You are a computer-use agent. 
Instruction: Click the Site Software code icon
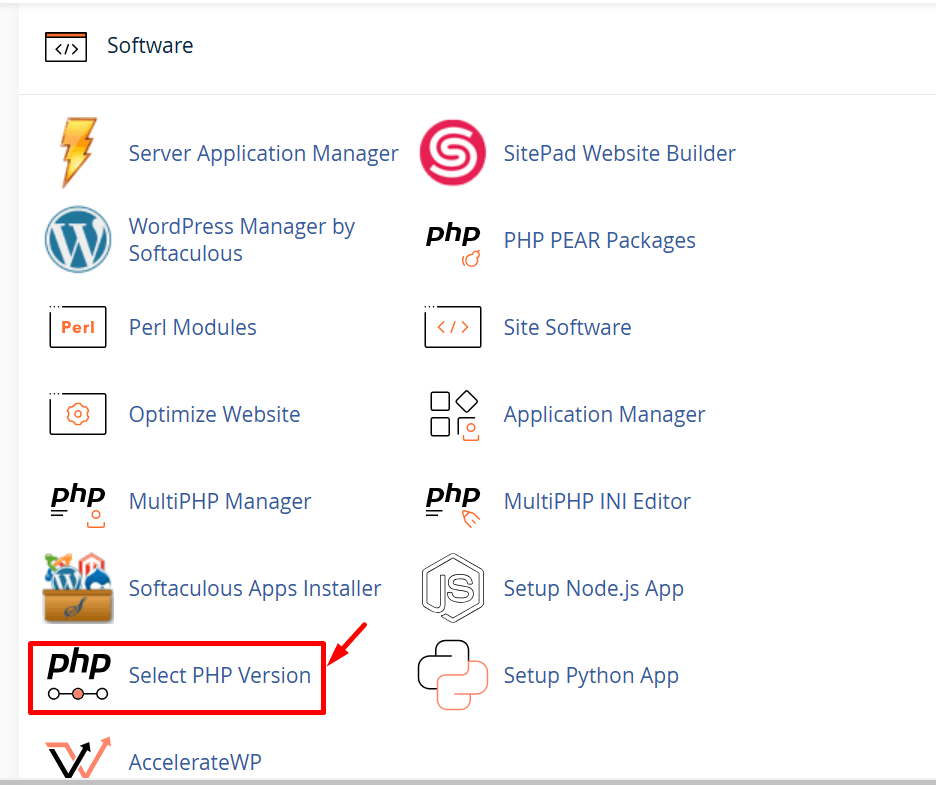click(453, 327)
